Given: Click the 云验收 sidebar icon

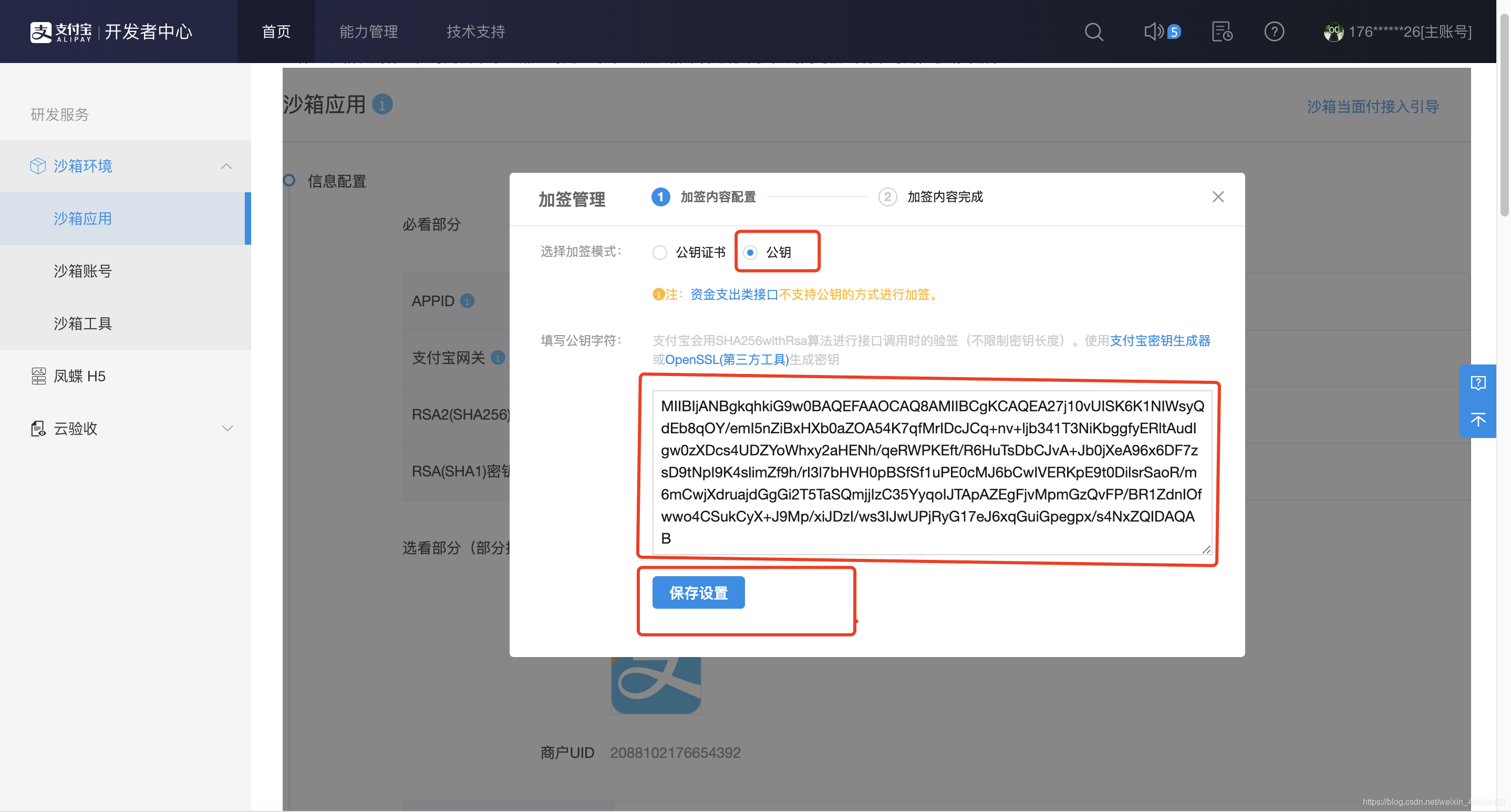Looking at the screenshot, I should click(39, 429).
